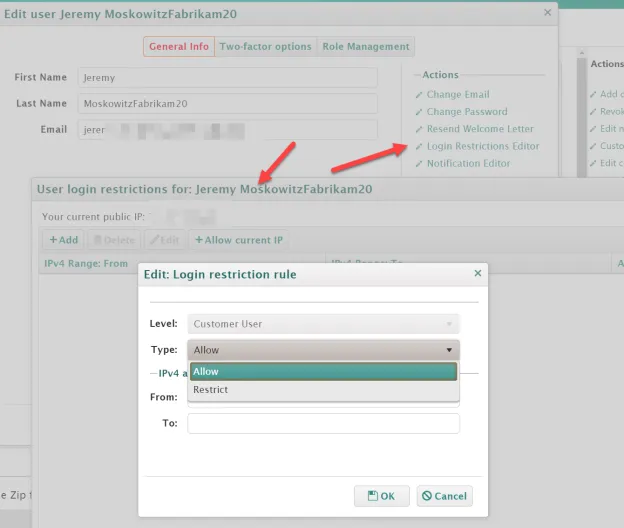The width and height of the screenshot is (624, 528).
Task: Click Allow current IP button
Action: click(x=239, y=240)
